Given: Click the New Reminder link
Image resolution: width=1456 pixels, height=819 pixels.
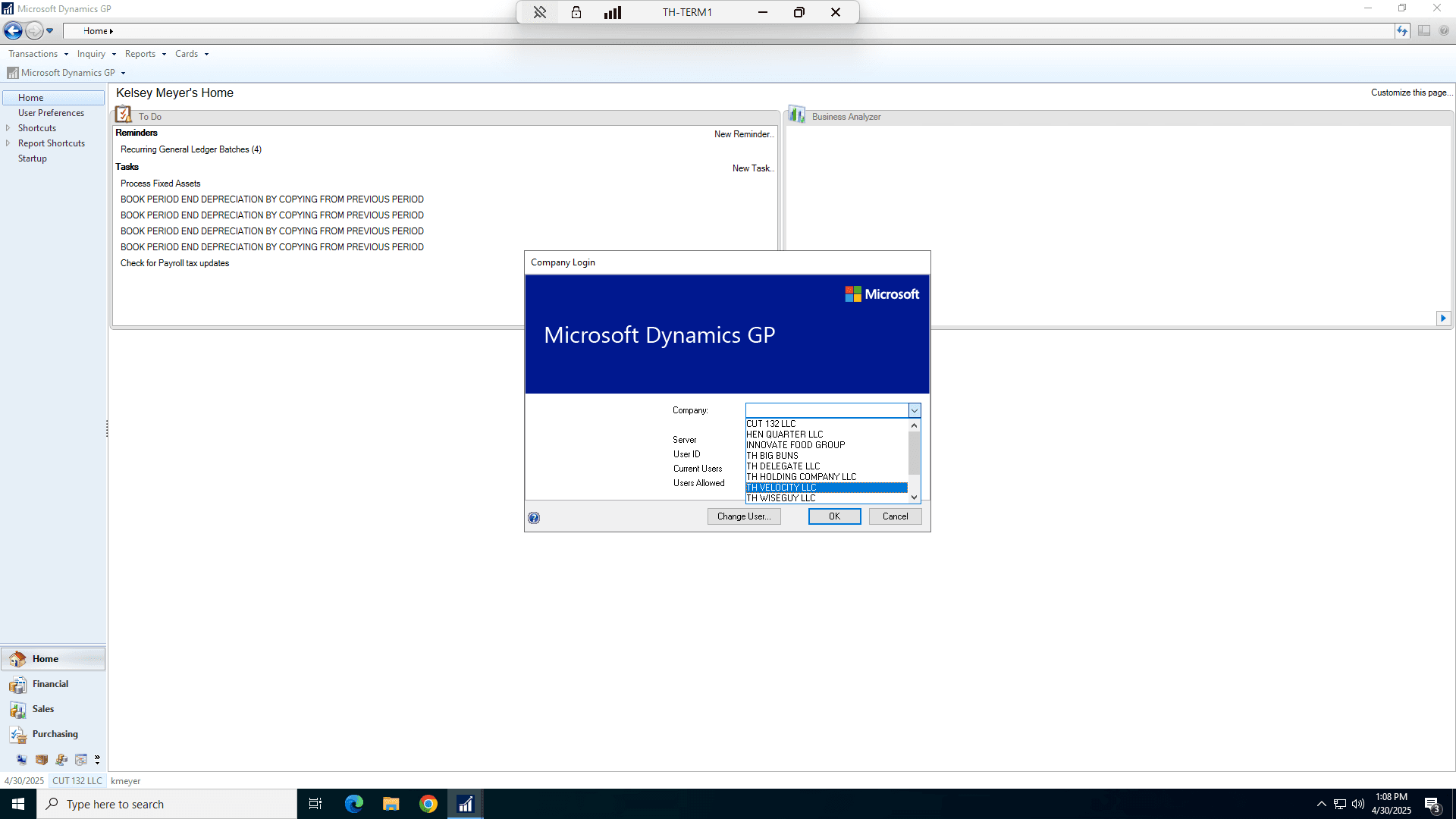Looking at the screenshot, I should click(x=744, y=134).
